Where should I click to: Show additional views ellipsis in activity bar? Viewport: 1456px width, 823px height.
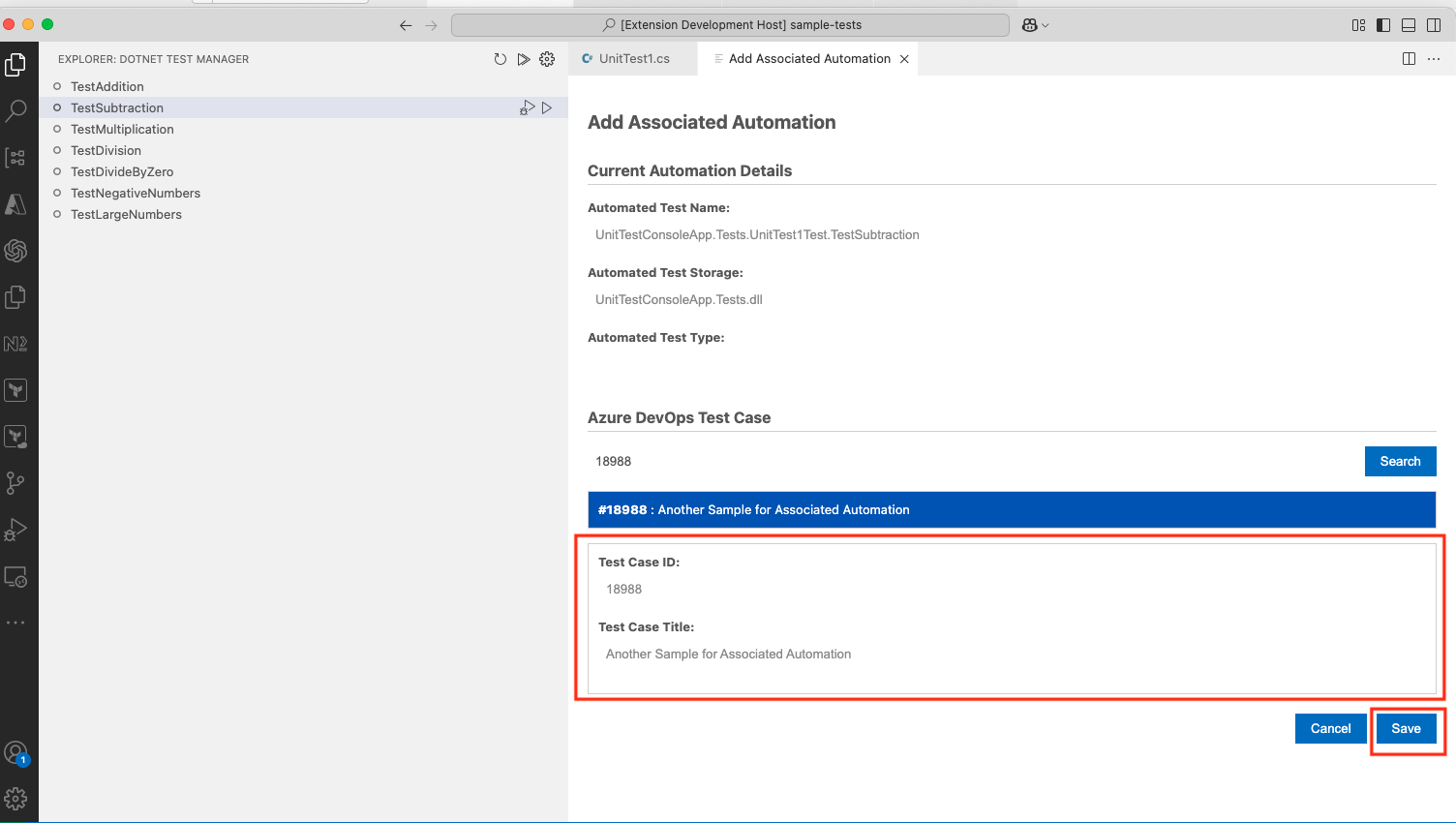[15, 623]
